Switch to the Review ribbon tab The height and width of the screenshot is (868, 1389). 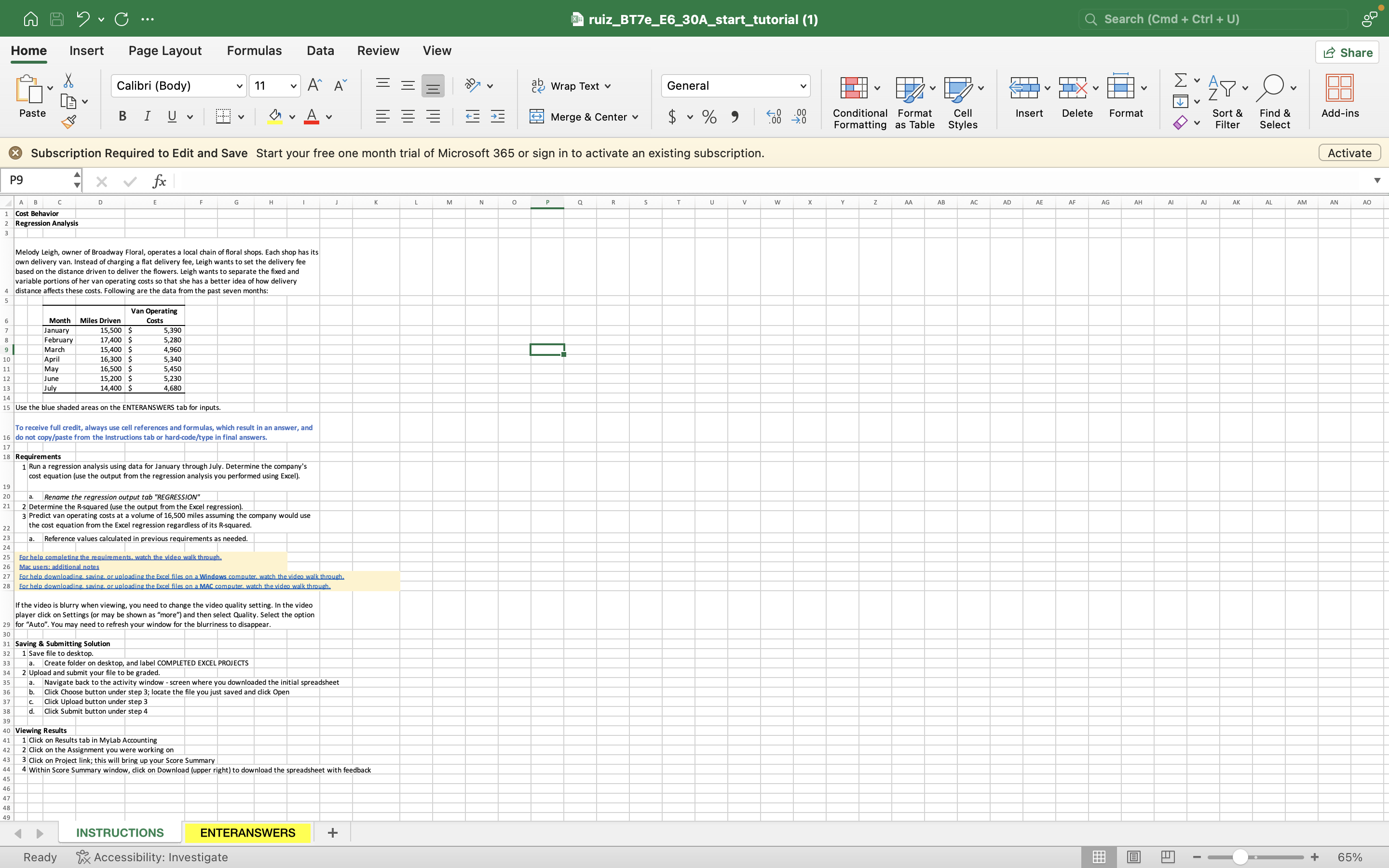click(x=378, y=51)
